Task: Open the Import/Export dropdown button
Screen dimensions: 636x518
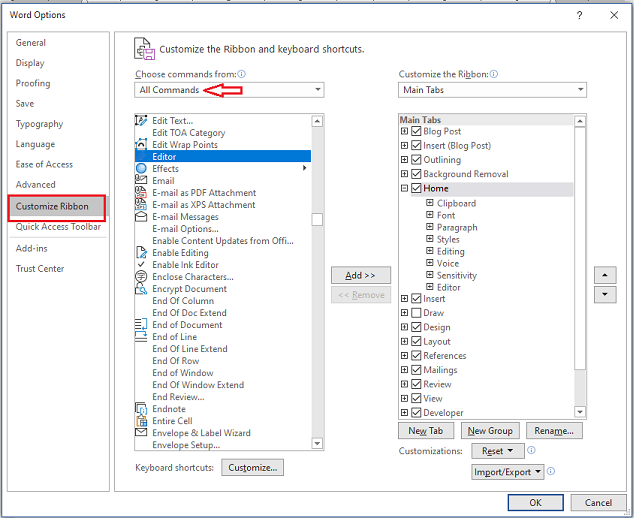Action: pos(507,472)
